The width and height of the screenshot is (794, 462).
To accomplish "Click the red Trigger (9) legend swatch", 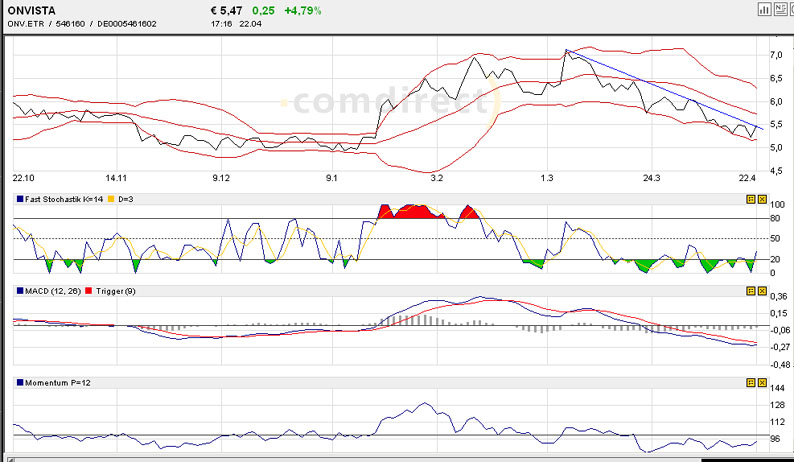I will point(88,290).
